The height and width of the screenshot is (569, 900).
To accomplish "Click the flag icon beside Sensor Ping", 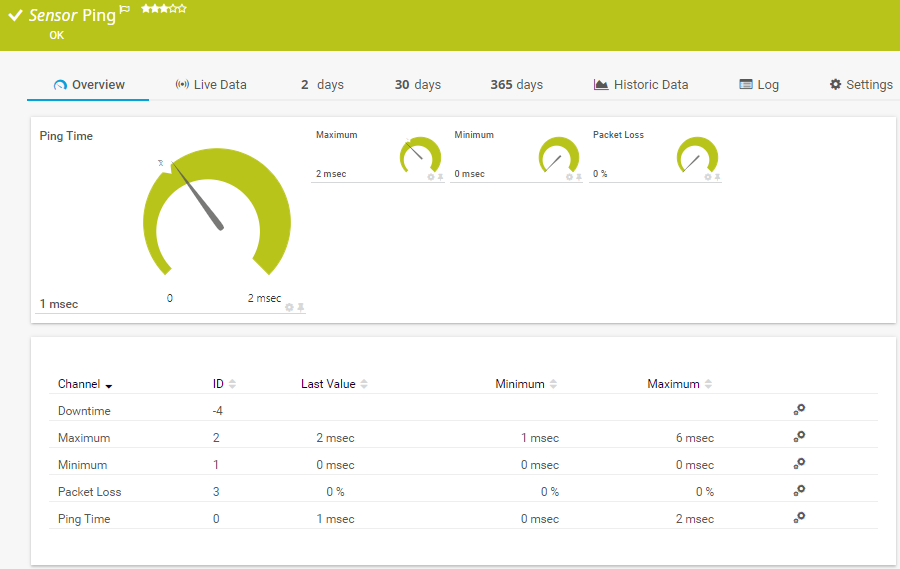I will click(x=125, y=9).
